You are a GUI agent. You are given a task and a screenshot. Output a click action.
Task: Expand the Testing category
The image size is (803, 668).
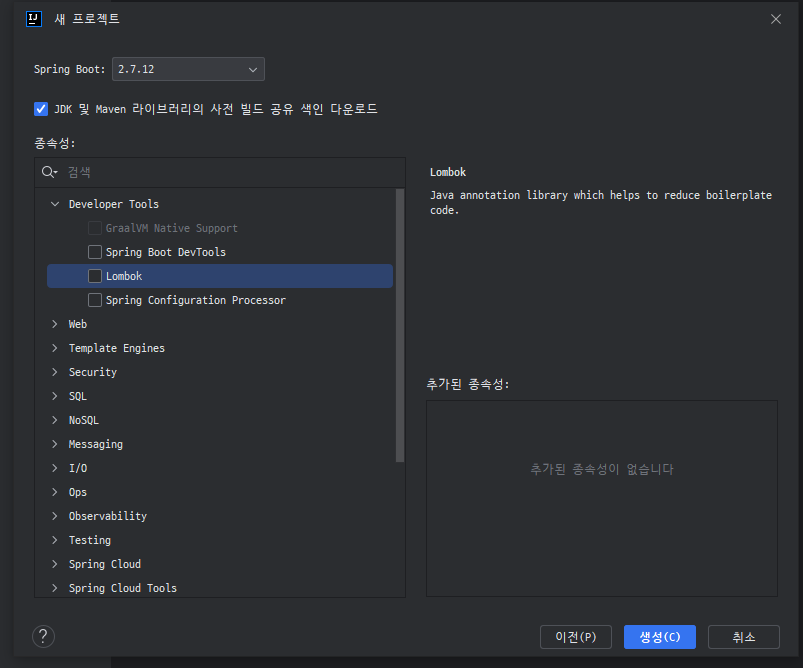point(55,540)
